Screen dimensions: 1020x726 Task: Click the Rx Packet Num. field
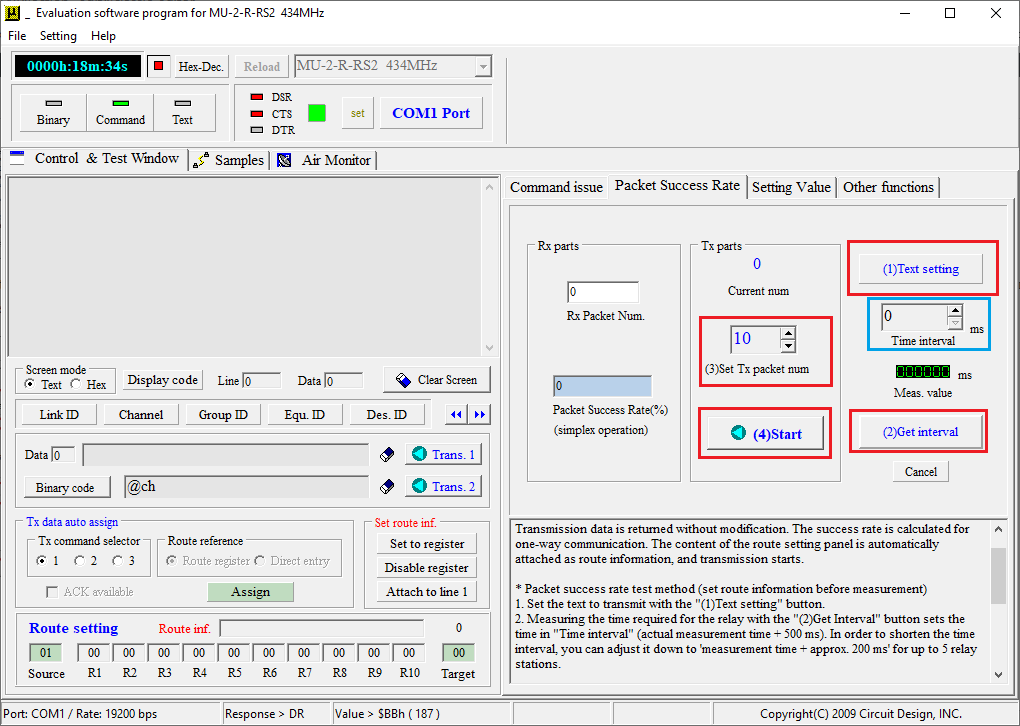click(602, 292)
